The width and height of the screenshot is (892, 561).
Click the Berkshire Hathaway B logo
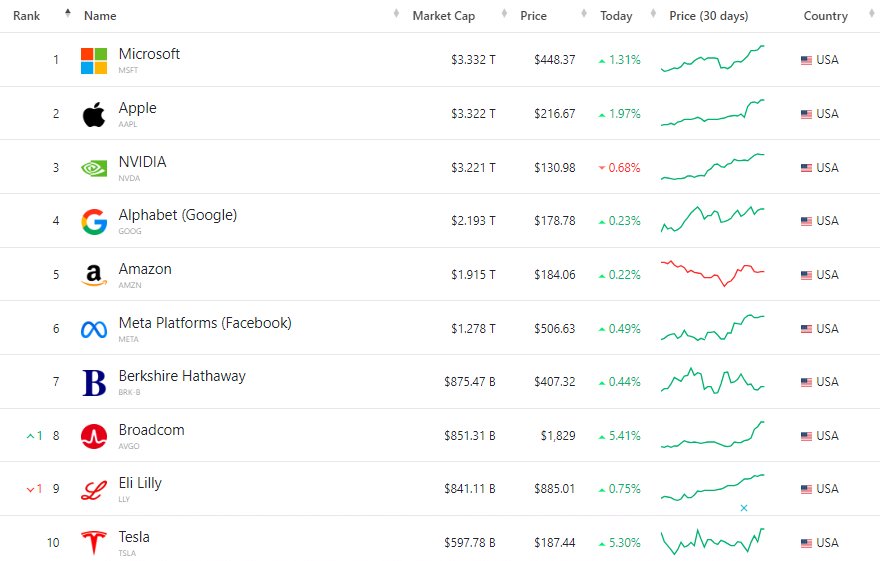94,382
